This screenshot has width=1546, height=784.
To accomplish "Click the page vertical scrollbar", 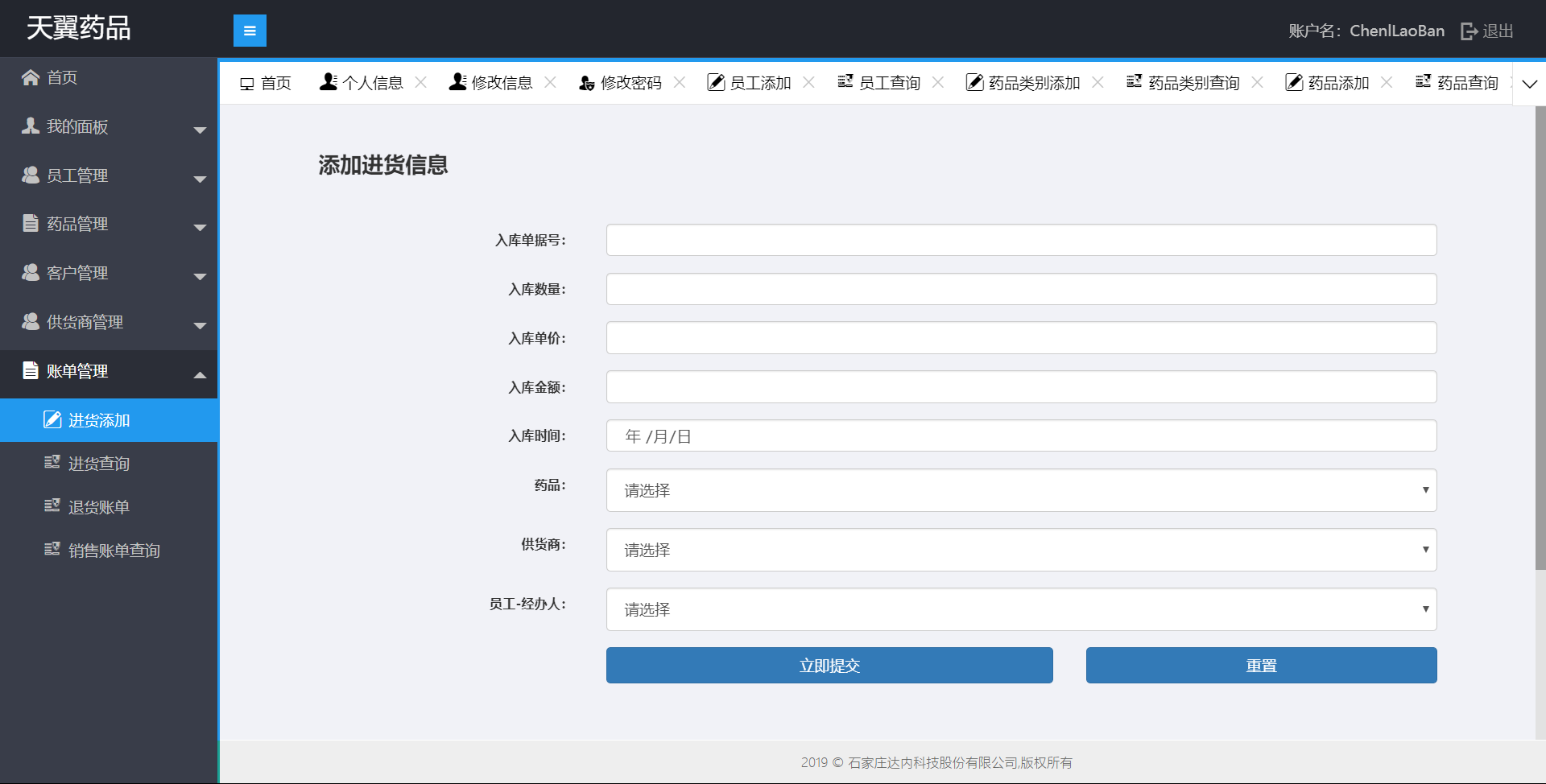I will click(1540, 338).
